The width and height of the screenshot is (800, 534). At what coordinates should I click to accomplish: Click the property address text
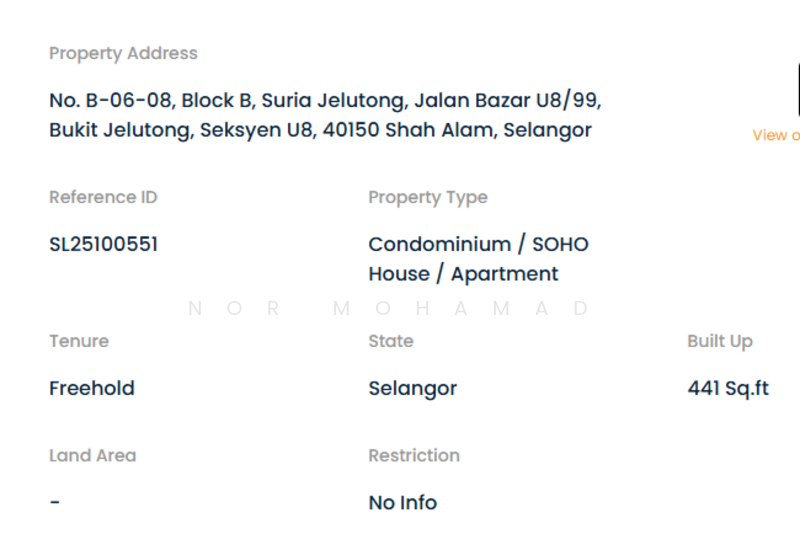click(324, 115)
